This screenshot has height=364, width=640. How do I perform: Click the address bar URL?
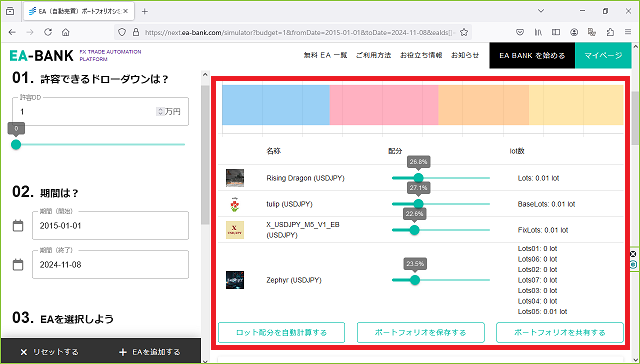point(299,32)
